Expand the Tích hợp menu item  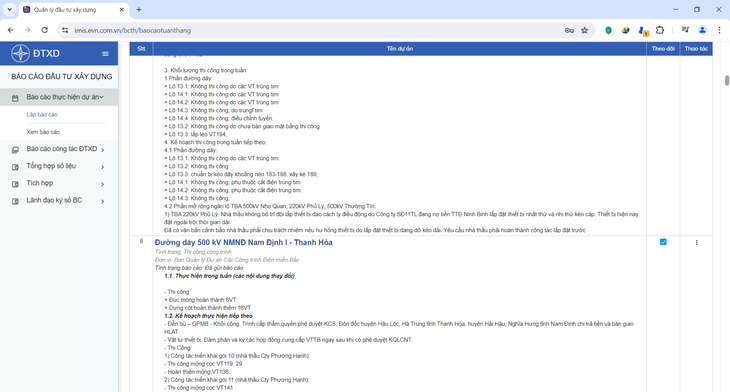pyautogui.click(x=59, y=183)
